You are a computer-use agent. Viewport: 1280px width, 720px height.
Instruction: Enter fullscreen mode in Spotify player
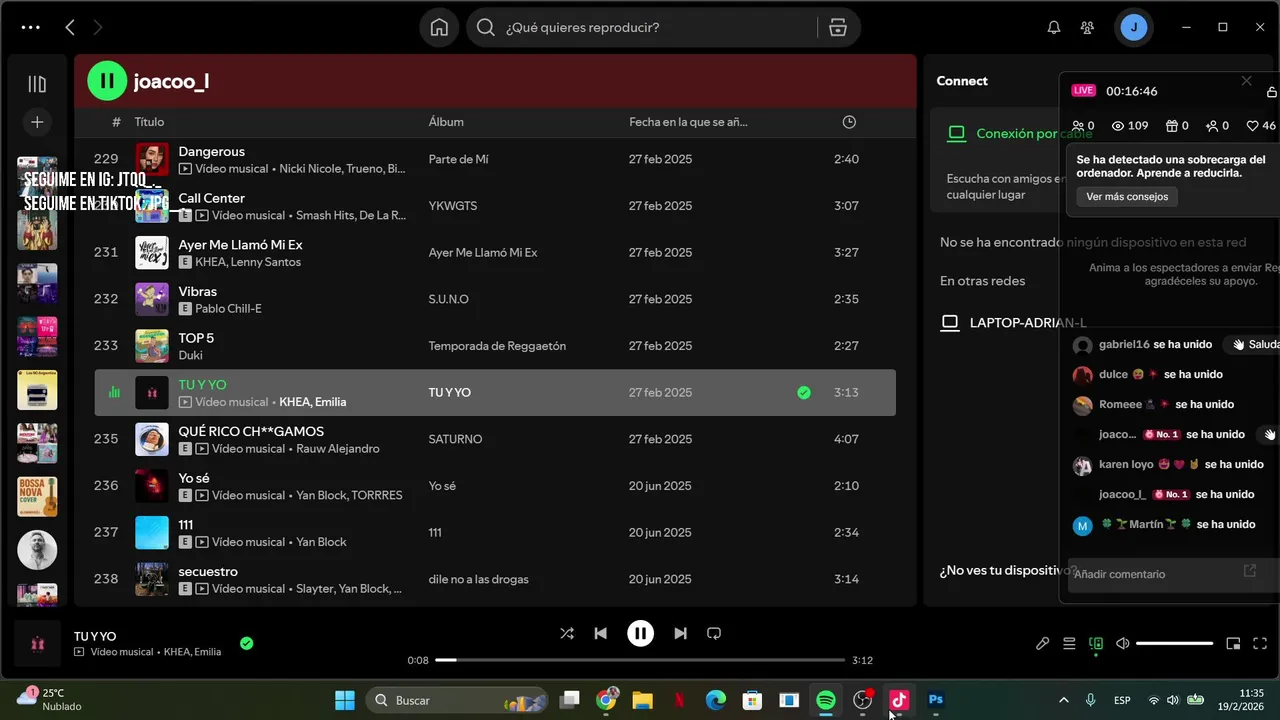coord(1260,644)
